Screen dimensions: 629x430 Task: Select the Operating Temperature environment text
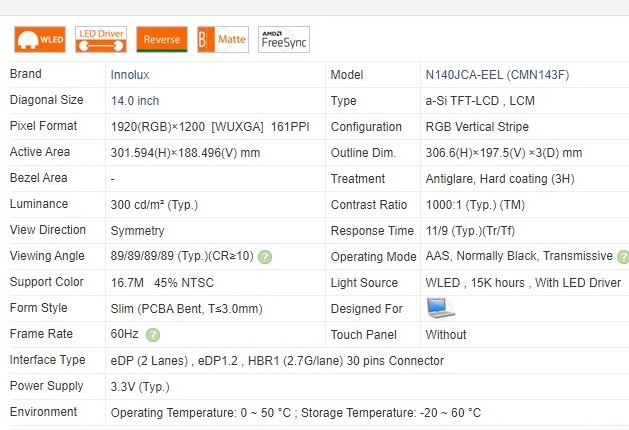click(296, 413)
